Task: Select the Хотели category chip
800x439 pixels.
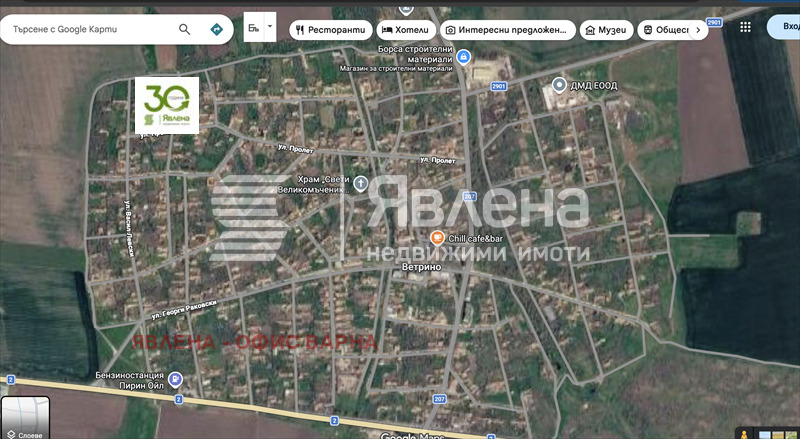Action: point(406,30)
